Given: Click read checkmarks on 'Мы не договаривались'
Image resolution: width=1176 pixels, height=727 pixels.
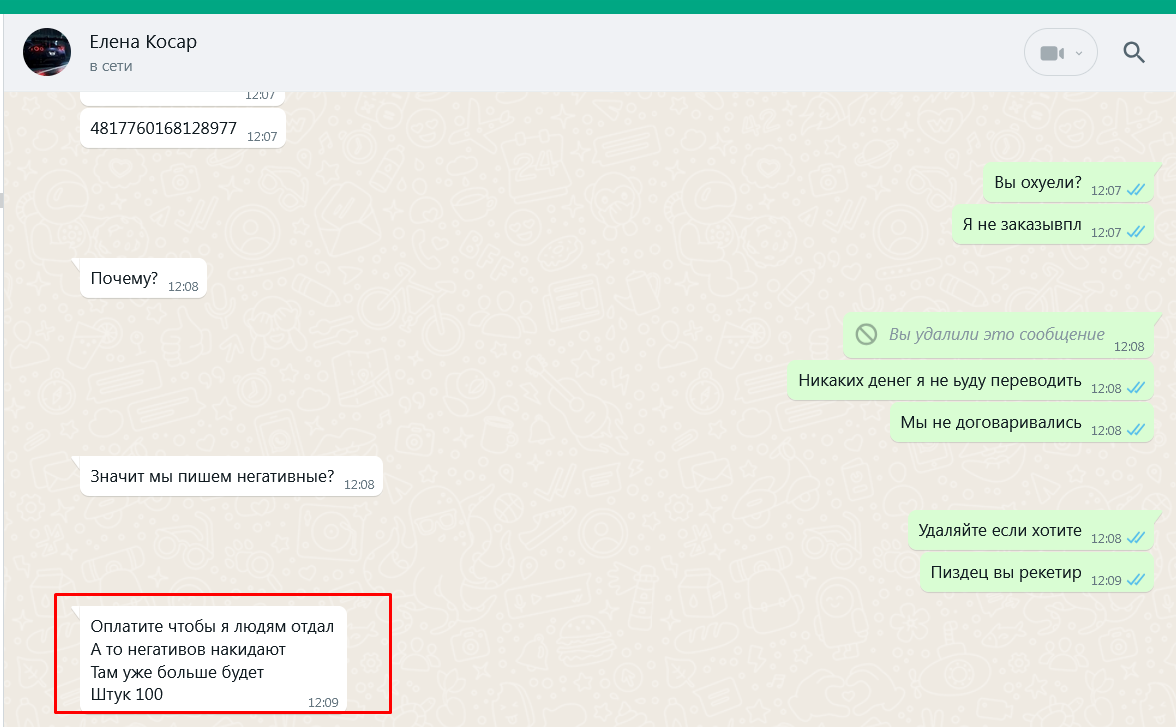Looking at the screenshot, I should click(x=1136, y=430).
